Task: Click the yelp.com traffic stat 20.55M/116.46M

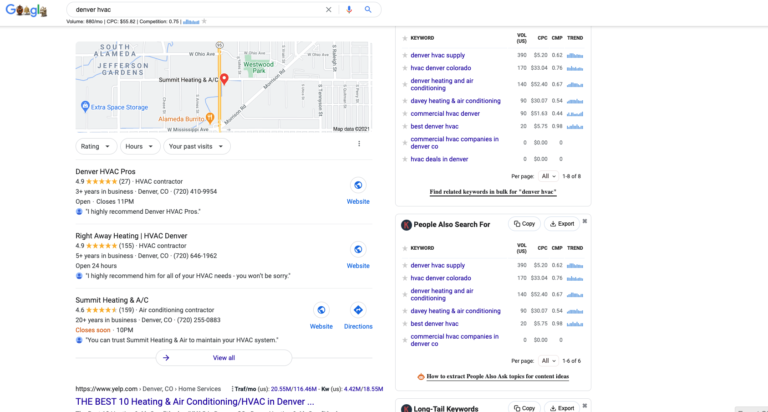Action: coord(294,389)
